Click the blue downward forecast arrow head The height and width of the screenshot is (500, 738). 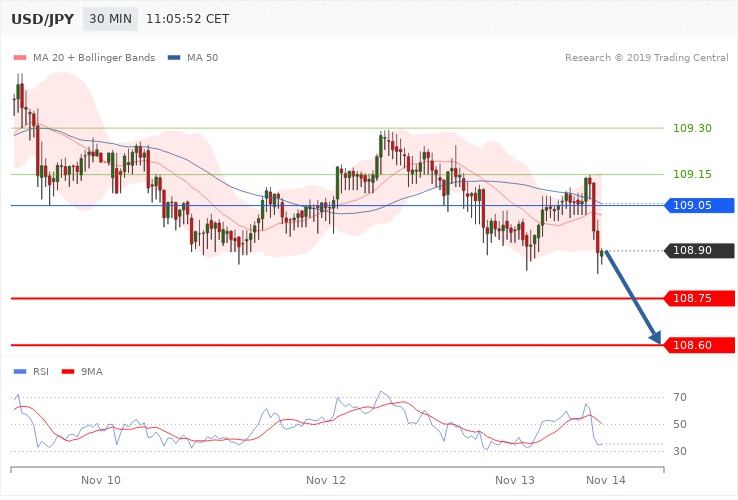[656, 340]
